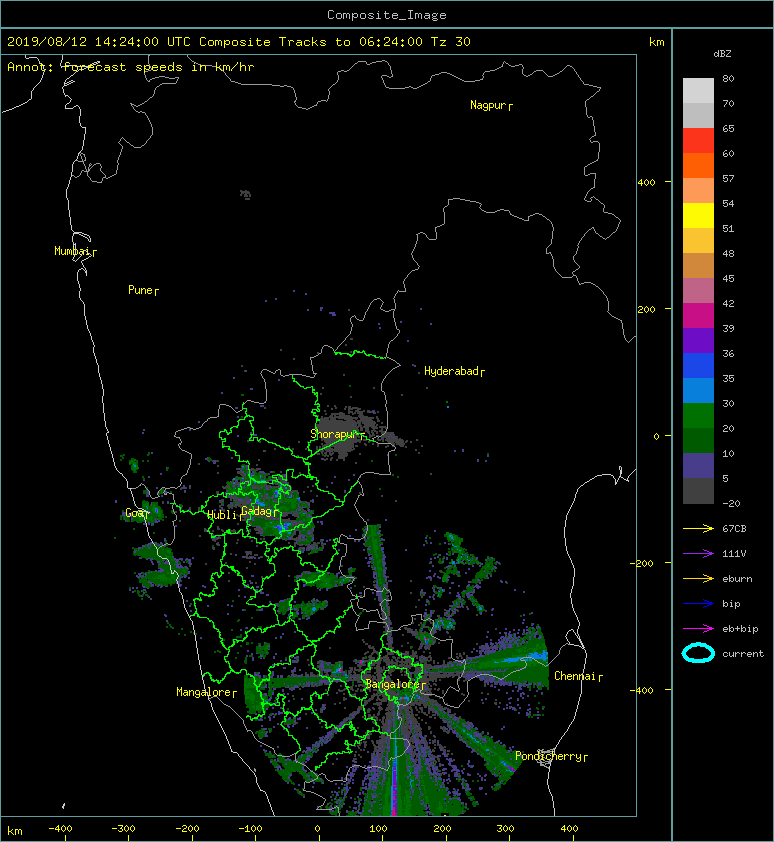The height and width of the screenshot is (842, 774).
Task: Click the -200 tick on the vertical axis
Action: coord(643,563)
